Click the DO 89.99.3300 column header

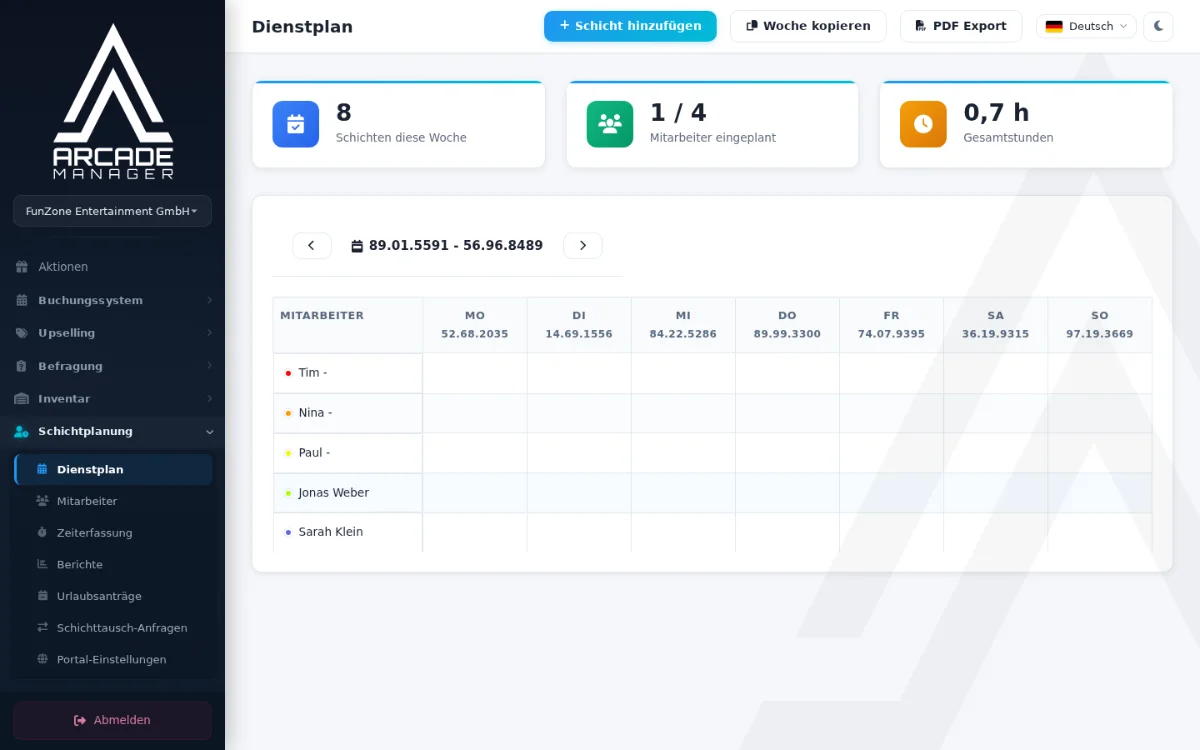pyautogui.click(x=787, y=325)
